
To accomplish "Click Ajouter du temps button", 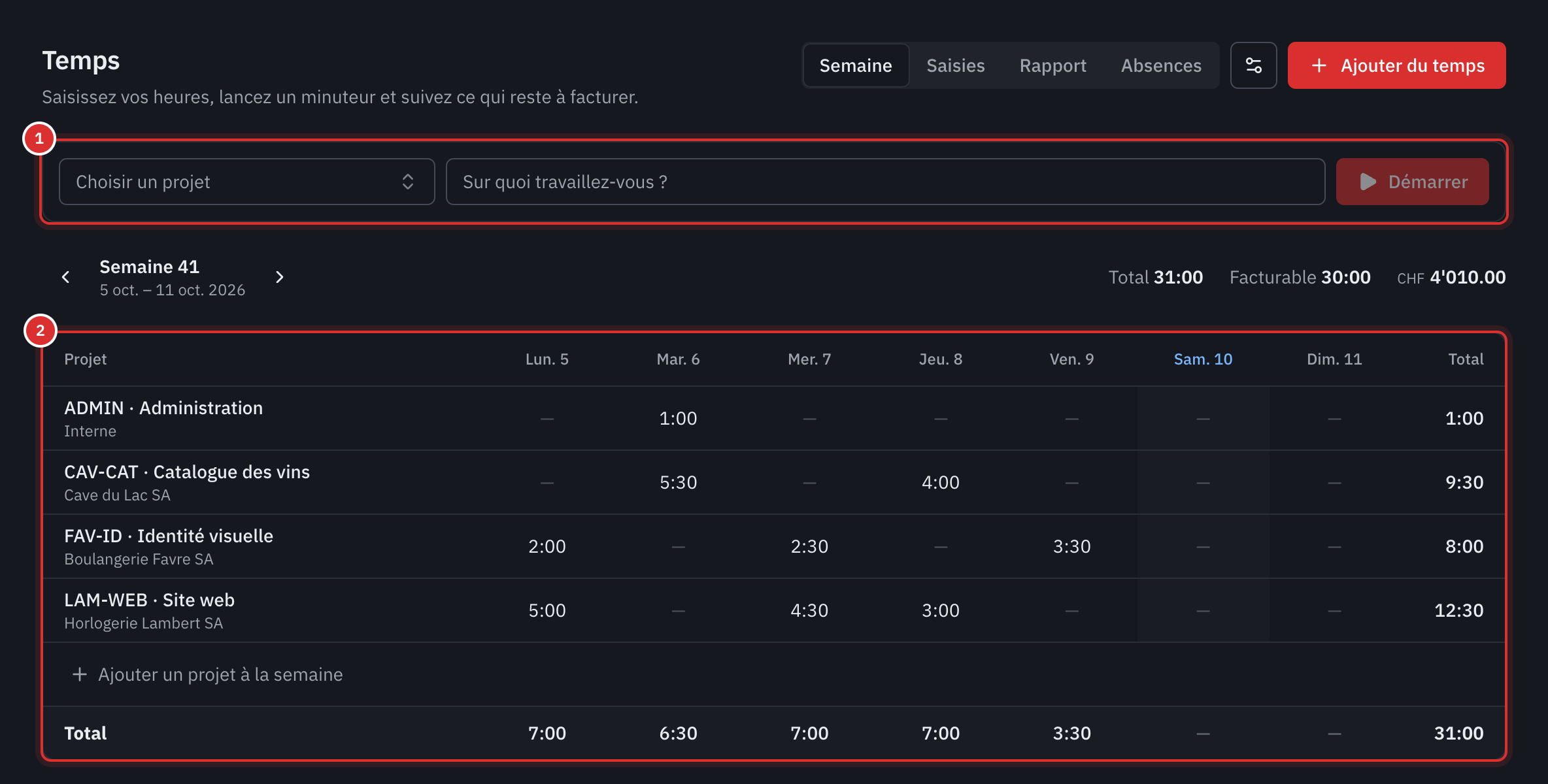I will pos(1396,65).
